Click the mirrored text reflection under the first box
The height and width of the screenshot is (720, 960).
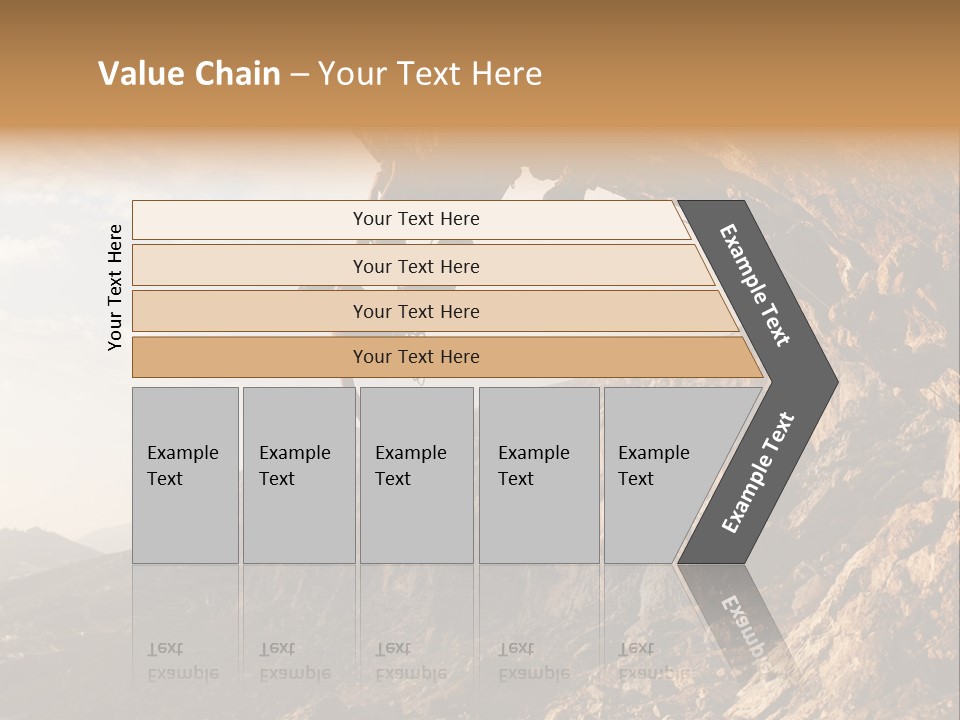tap(183, 660)
